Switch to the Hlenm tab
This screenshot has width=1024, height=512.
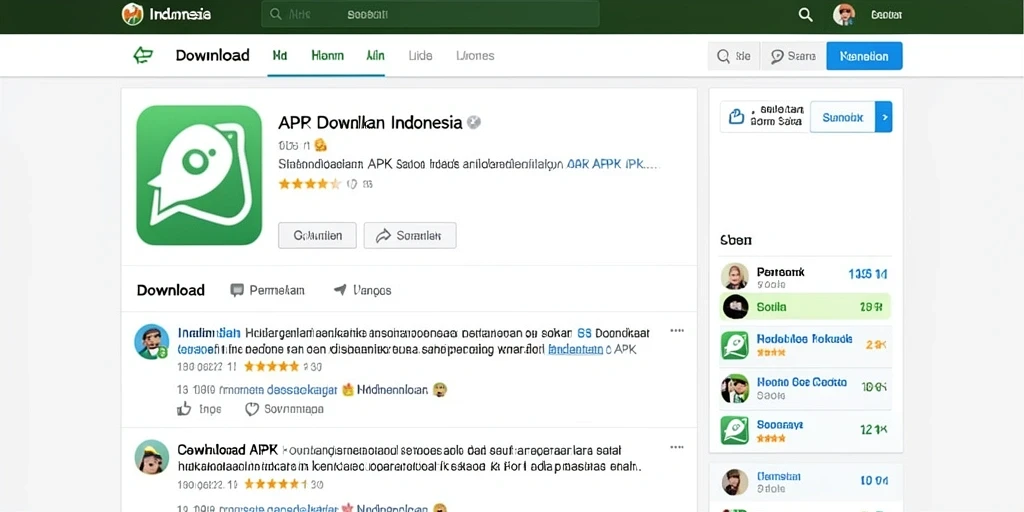pos(327,56)
